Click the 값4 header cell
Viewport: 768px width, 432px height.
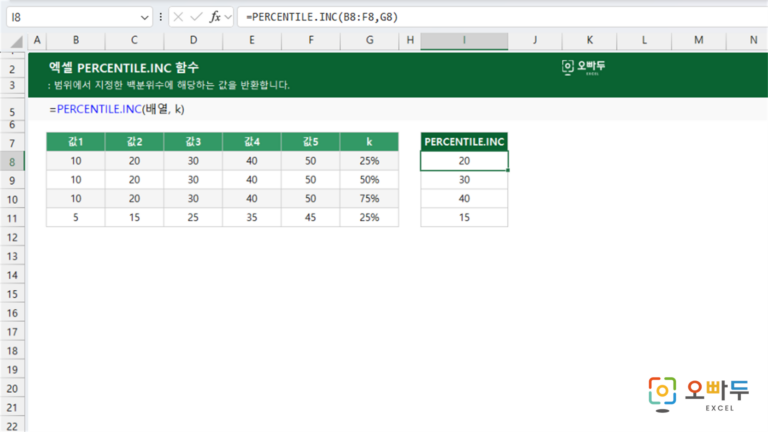point(252,142)
